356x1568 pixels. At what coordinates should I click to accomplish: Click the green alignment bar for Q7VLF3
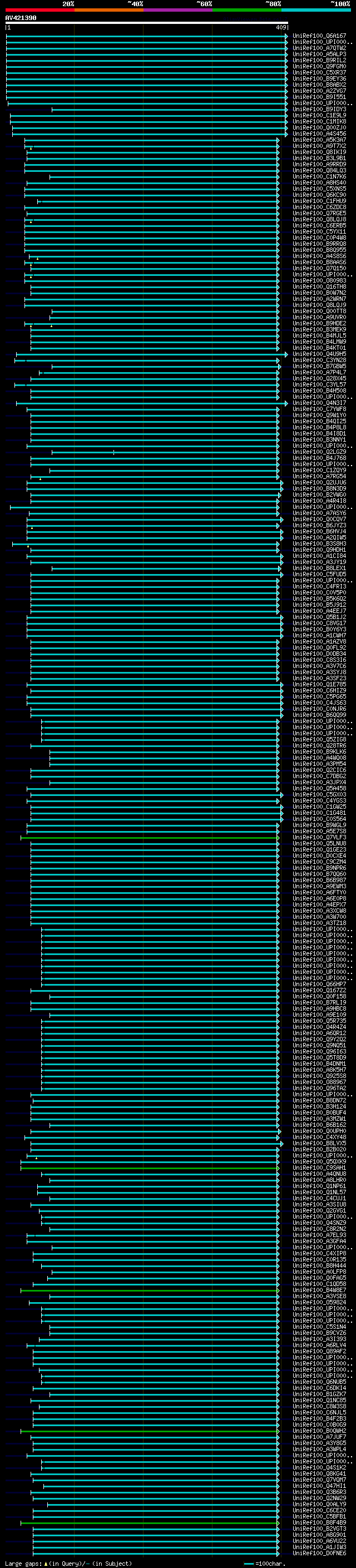coord(150,838)
